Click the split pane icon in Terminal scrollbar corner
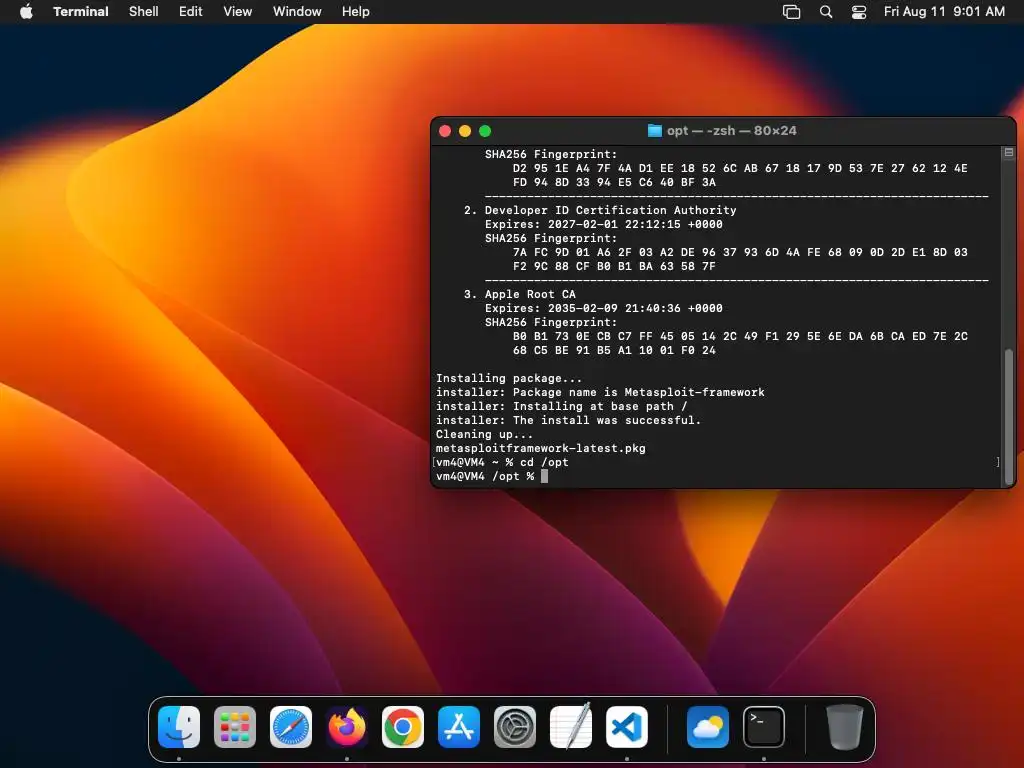This screenshot has height=768, width=1024. [1008, 152]
